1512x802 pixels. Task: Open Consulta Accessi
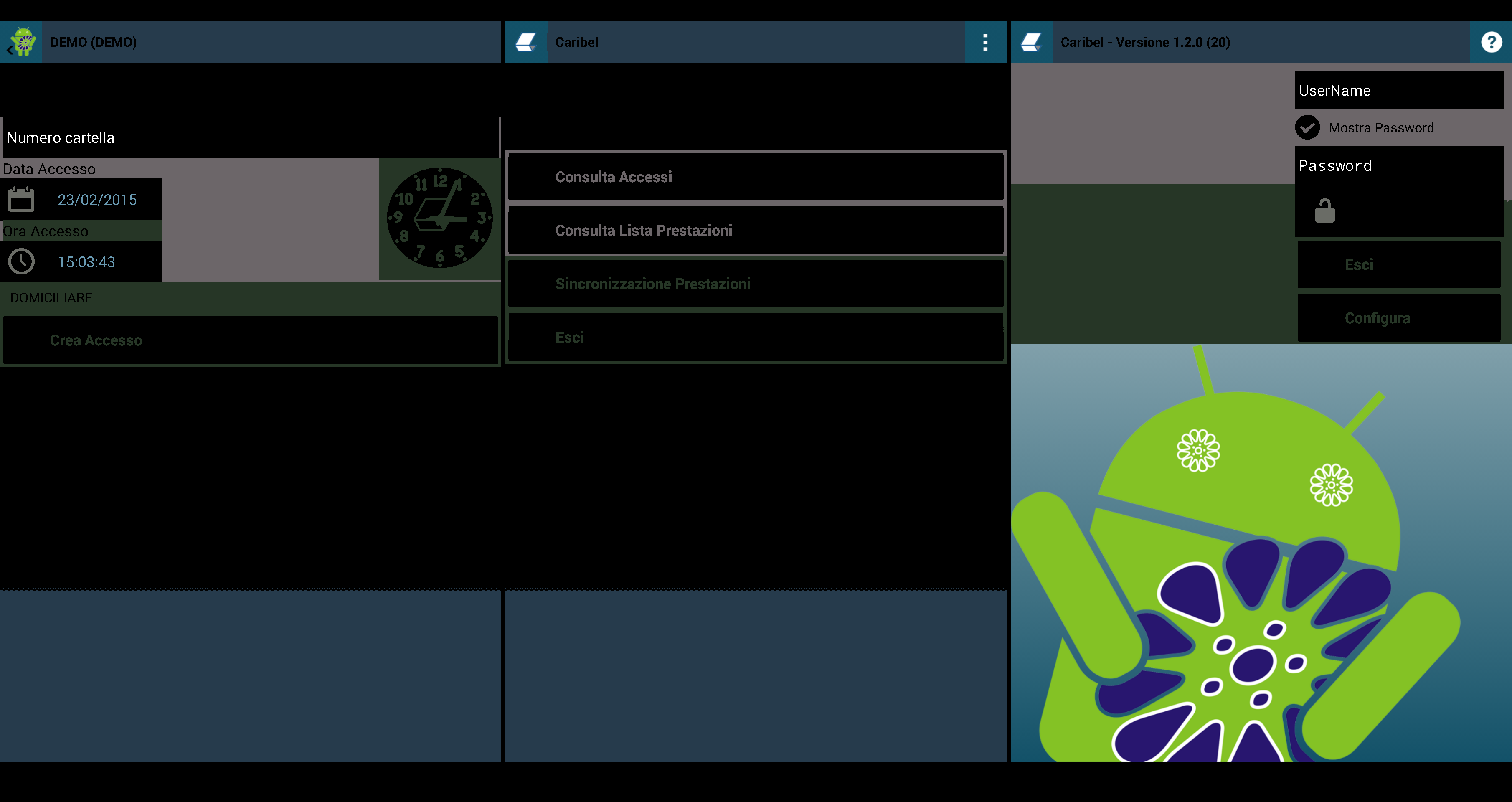[756, 177]
